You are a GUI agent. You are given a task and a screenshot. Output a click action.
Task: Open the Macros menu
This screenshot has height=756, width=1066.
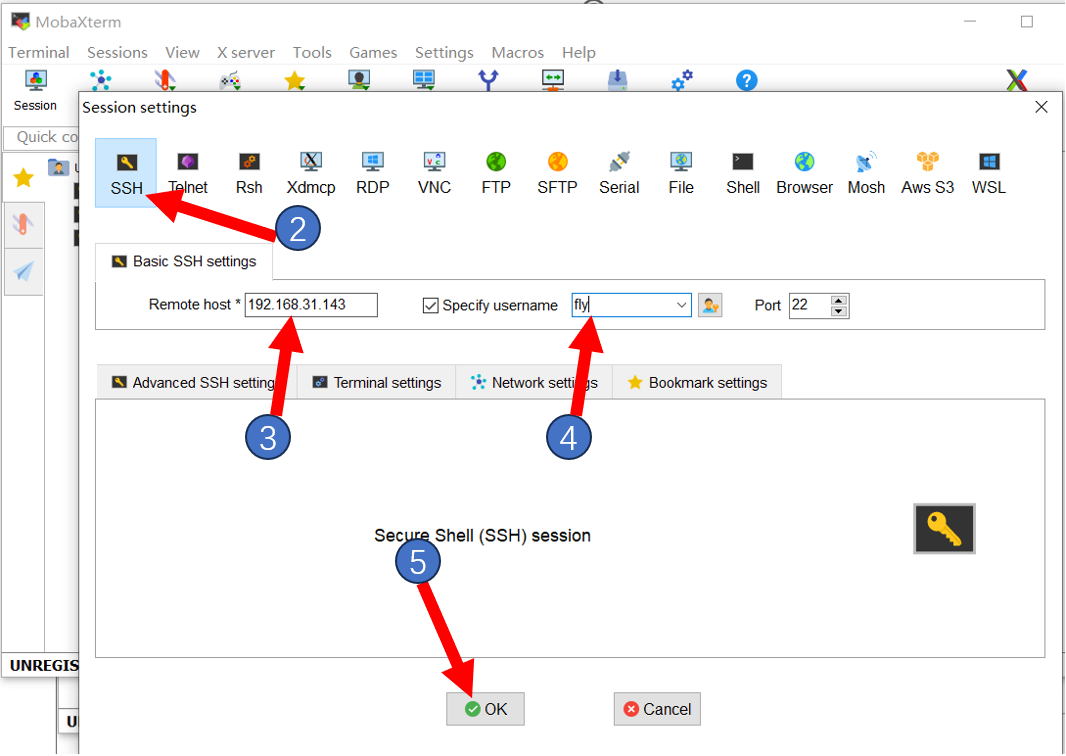[517, 53]
